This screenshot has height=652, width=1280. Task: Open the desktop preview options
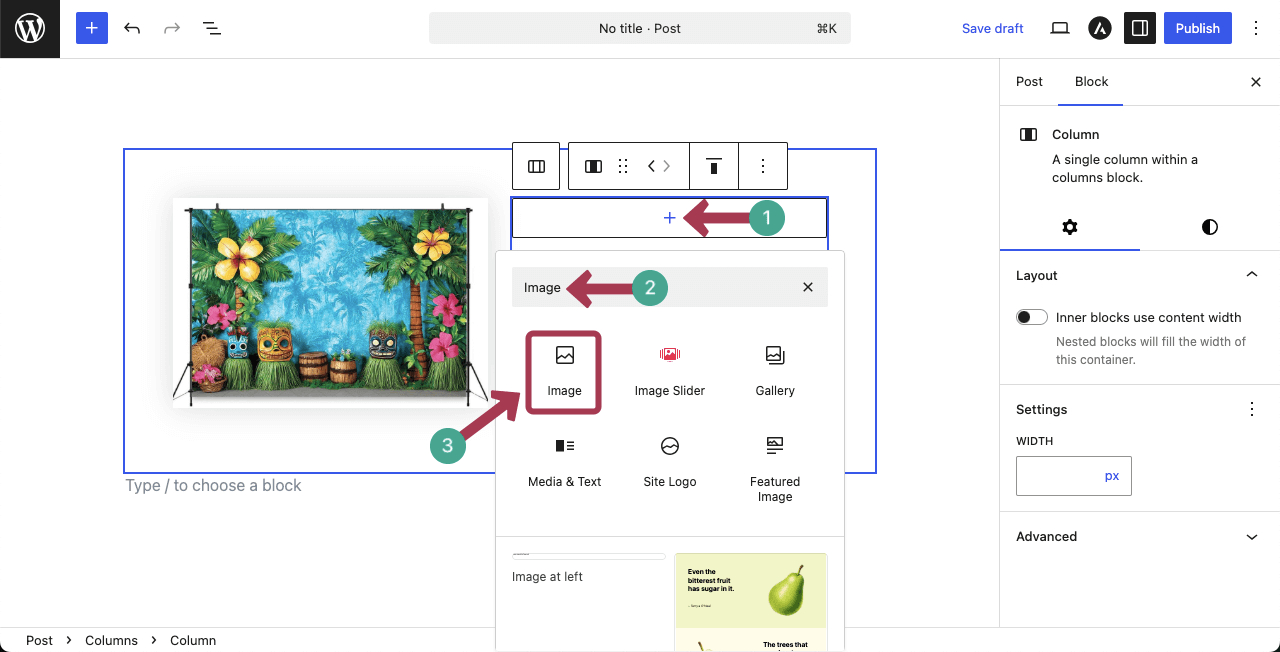click(1060, 28)
